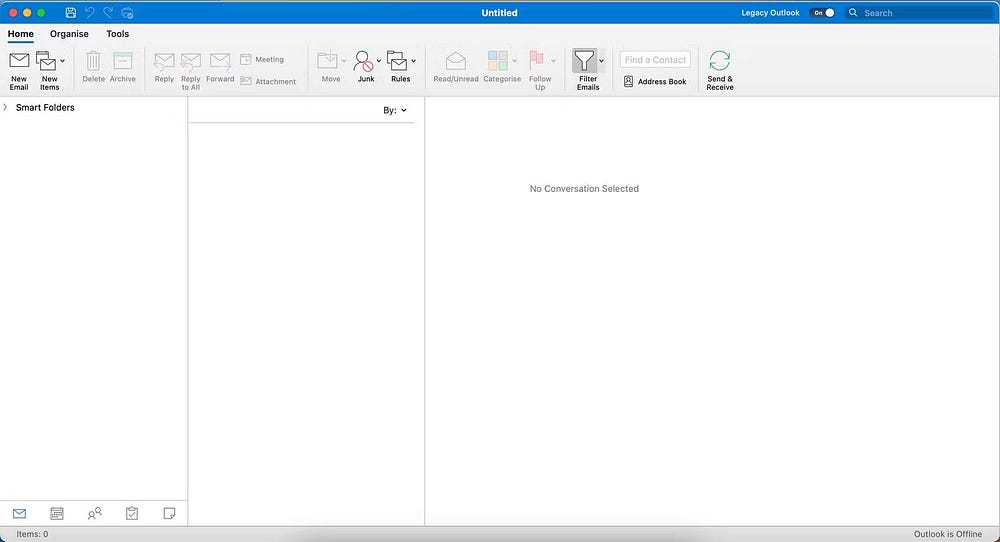Click the Rules icon
Viewport: 1000px width, 542px height.
click(397, 61)
